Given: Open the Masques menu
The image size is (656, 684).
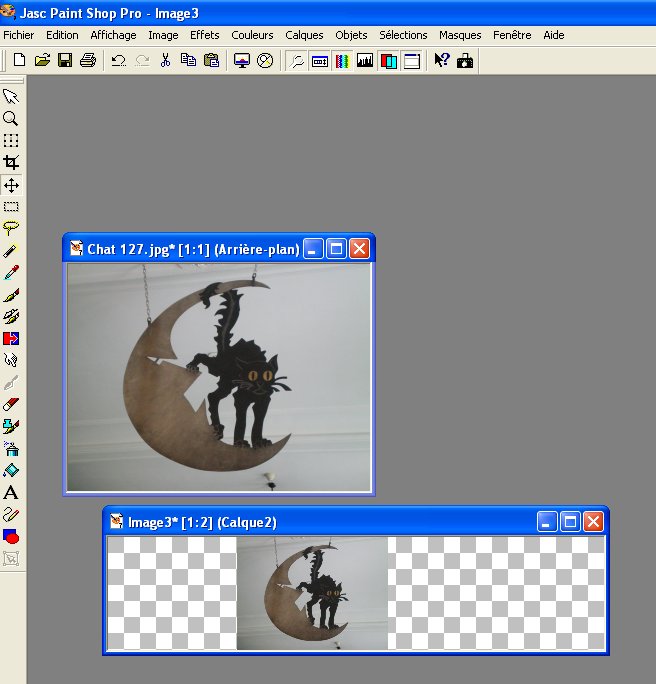Looking at the screenshot, I should point(460,35).
